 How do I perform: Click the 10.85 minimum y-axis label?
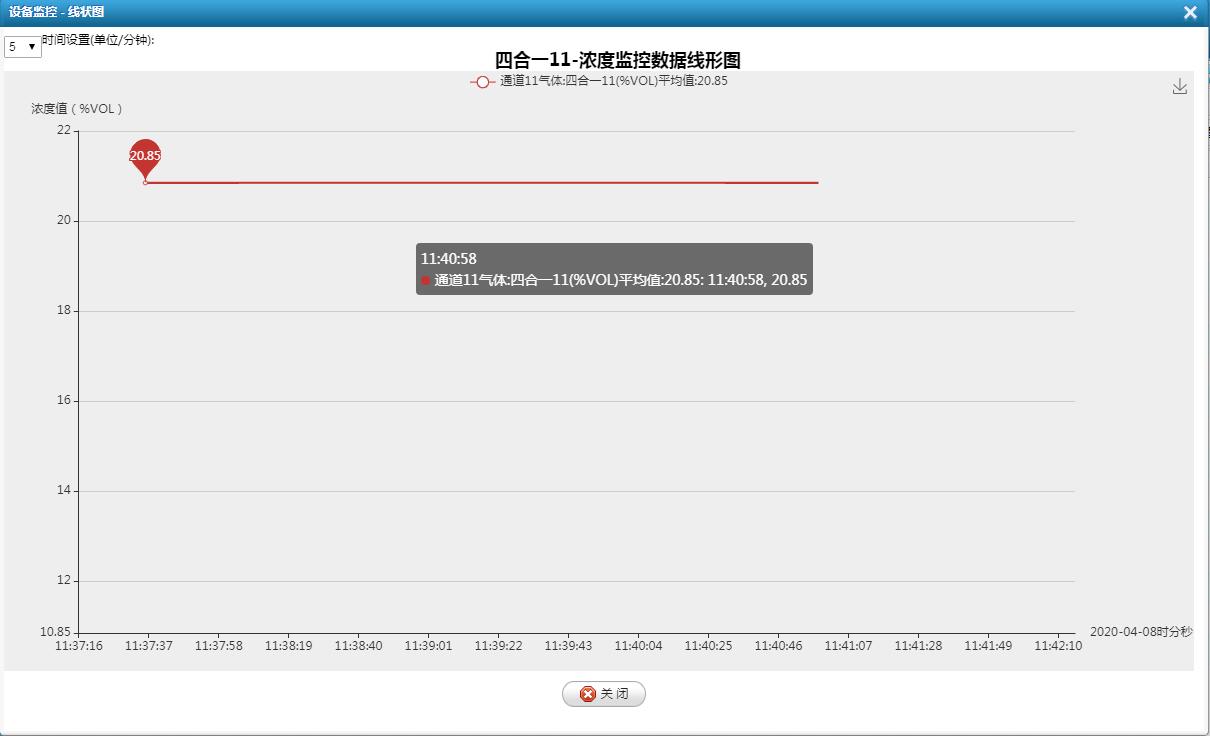[x=55, y=632]
